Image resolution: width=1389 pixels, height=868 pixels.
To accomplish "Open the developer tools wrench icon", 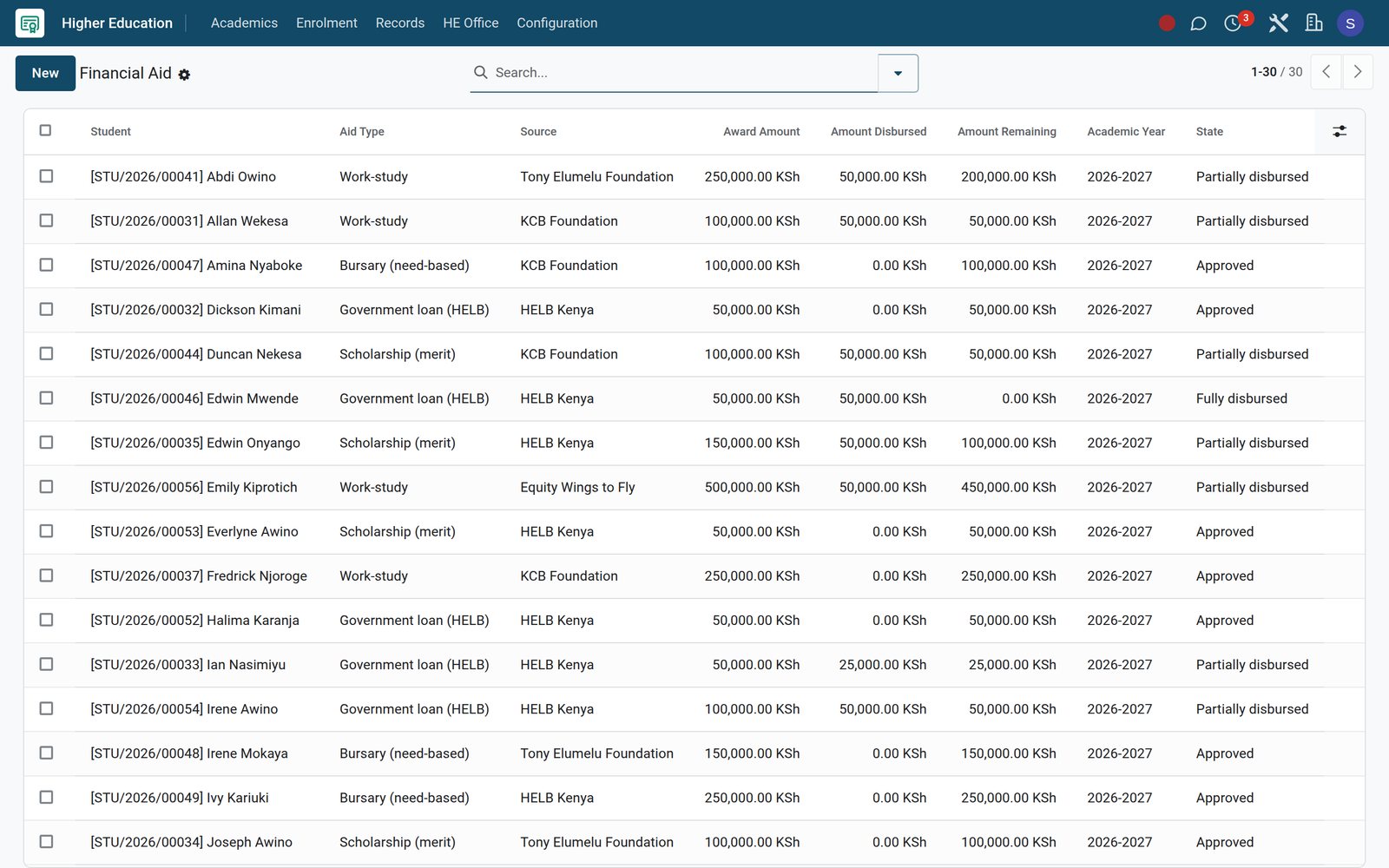I will pos(1278,23).
